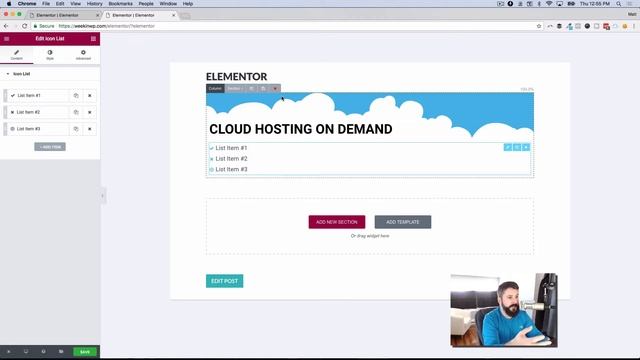Open the View menu in the menu bar
This screenshot has width=640, height=360.
click(76, 4)
